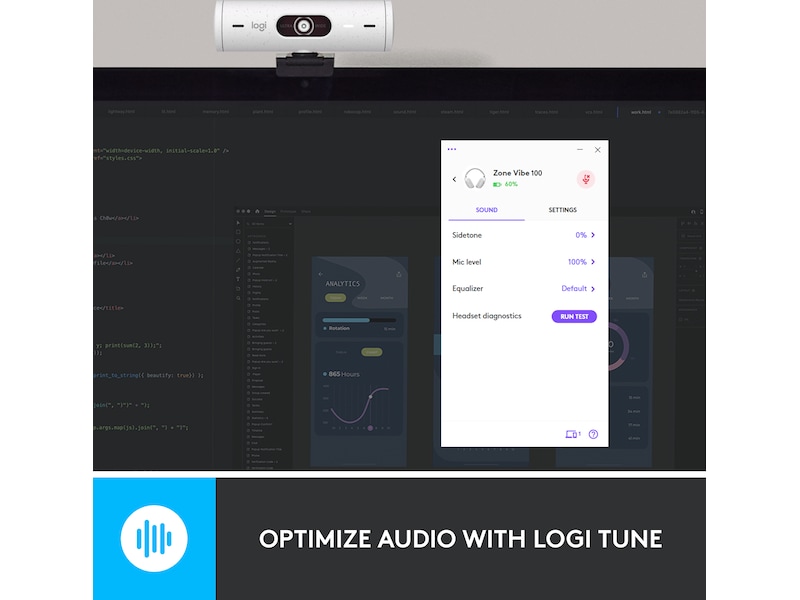This screenshot has width=800, height=600.
Task: Click audio waveform icon in blue banner
Action: click(154, 539)
